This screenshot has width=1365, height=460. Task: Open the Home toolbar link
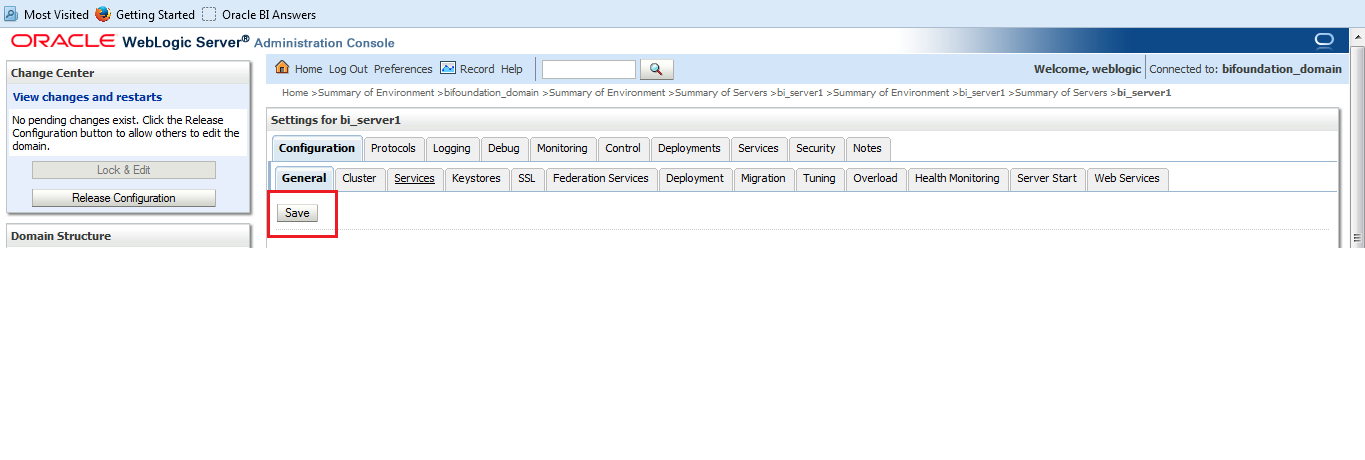coord(308,69)
